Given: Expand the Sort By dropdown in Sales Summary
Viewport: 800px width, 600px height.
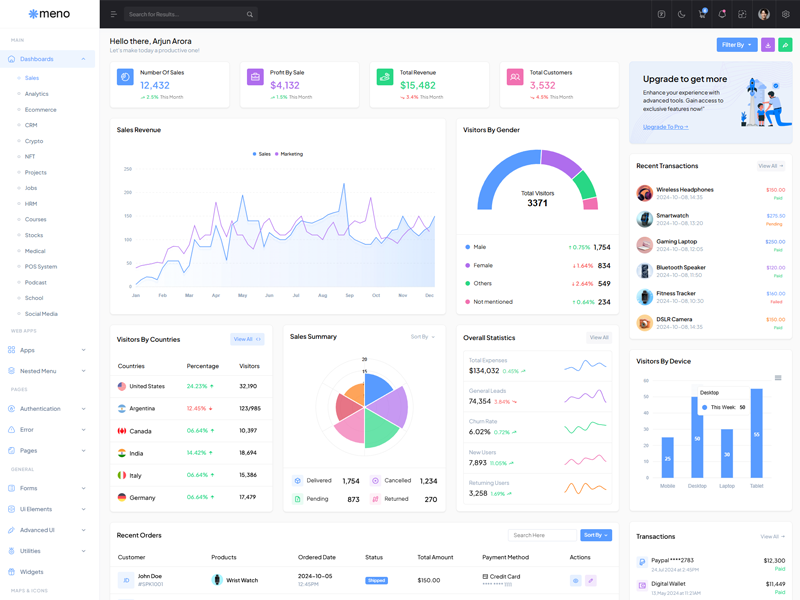Looking at the screenshot, I should coord(422,337).
